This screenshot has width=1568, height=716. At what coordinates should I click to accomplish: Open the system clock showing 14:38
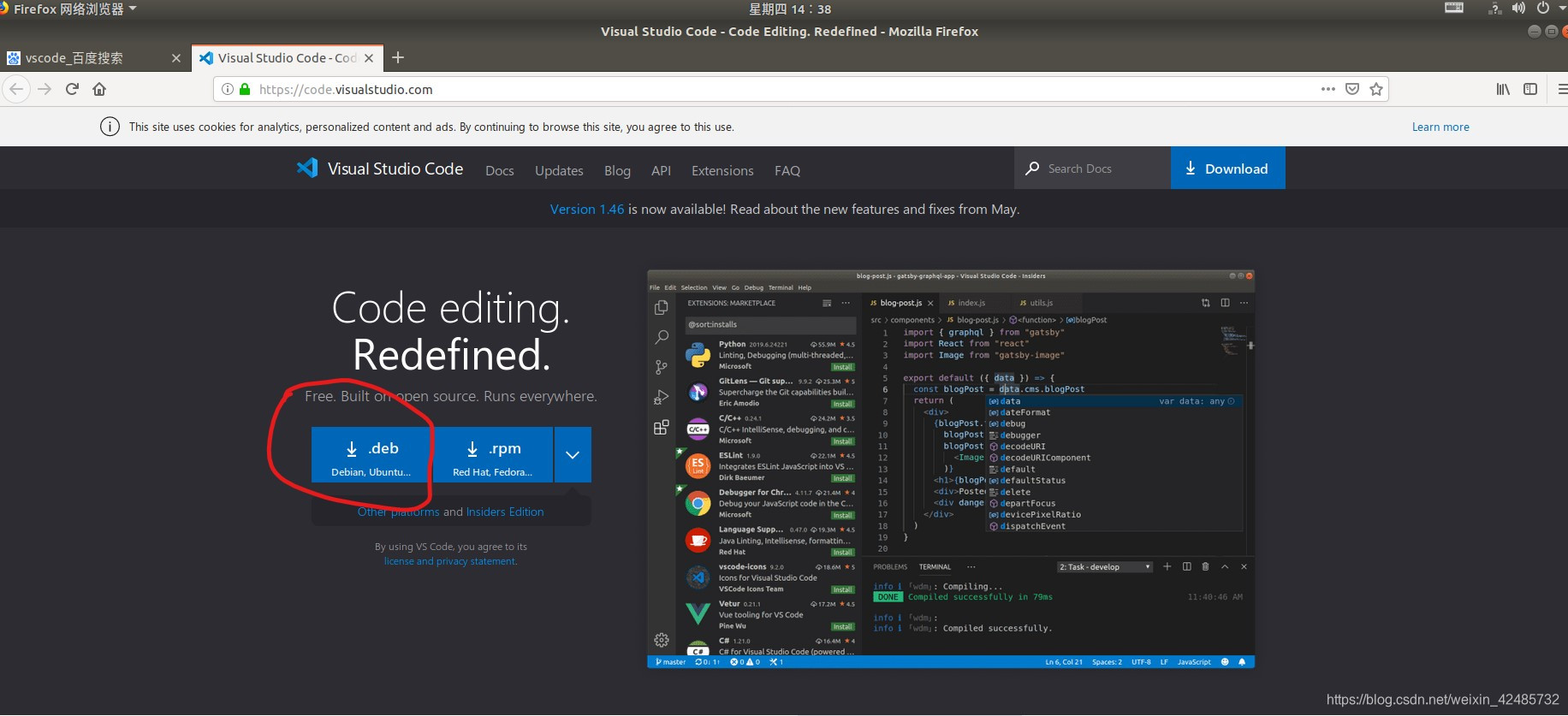pos(790,9)
